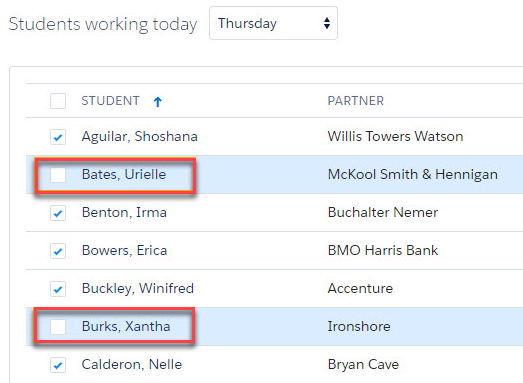The height and width of the screenshot is (383, 523).
Task: Click the Ironshore partner entry
Action: (359, 326)
